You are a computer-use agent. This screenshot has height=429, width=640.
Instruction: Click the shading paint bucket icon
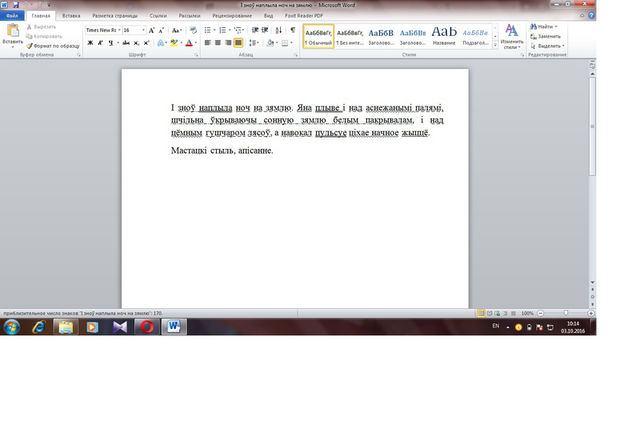pyautogui.click(x=270, y=43)
